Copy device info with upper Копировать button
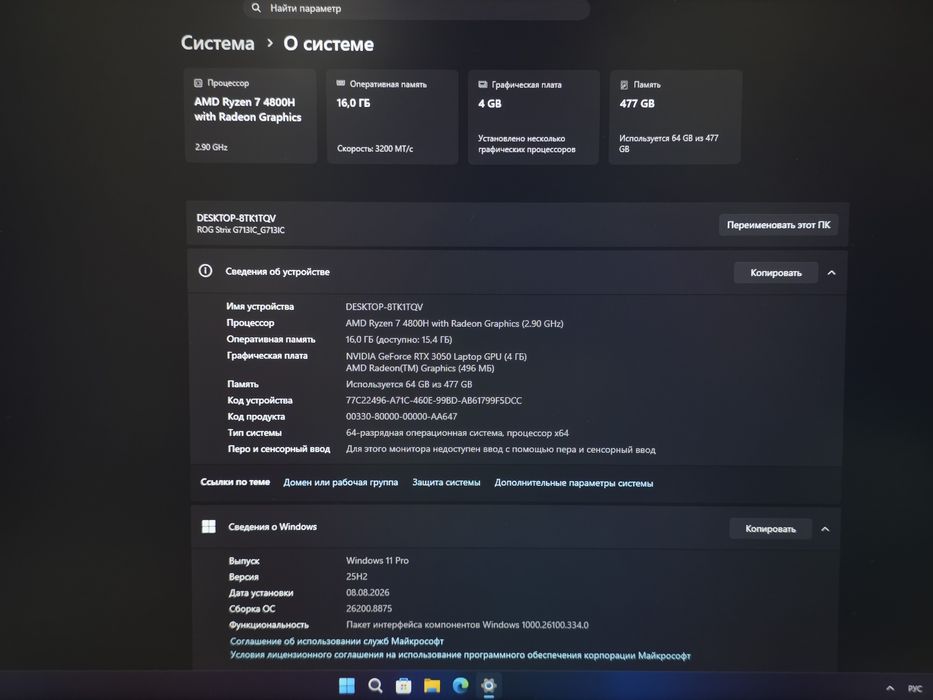 tap(776, 273)
